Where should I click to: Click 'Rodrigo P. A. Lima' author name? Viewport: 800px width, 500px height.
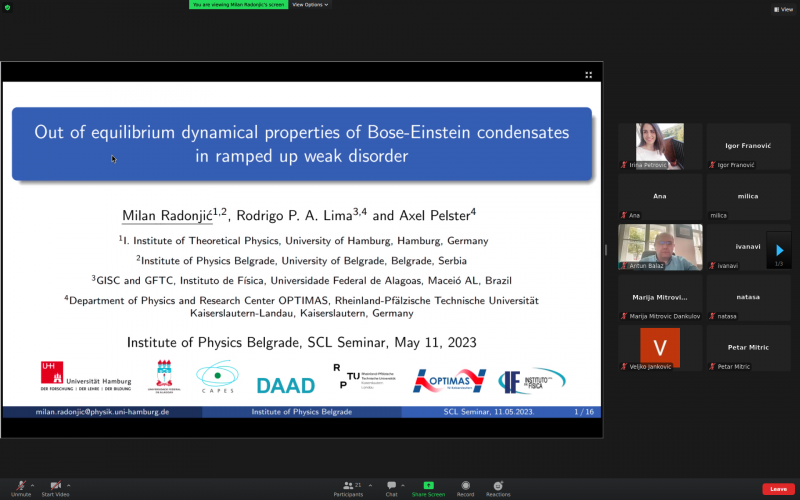294,216
